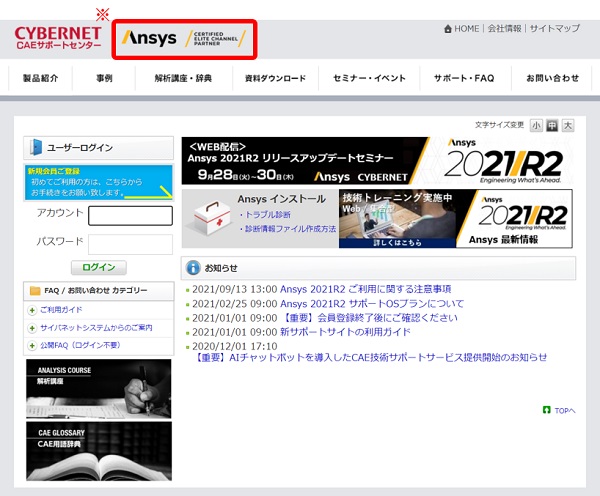Image resolution: width=600 pixels, height=496 pixels.
Task: Click the ログイン button
Action: [x=99, y=267]
